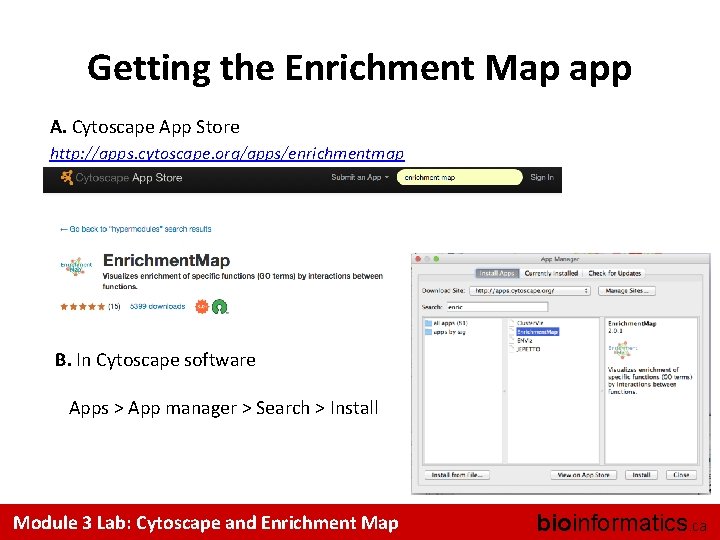
Task: Open the Submit an App dropdown
Action: 360,177
